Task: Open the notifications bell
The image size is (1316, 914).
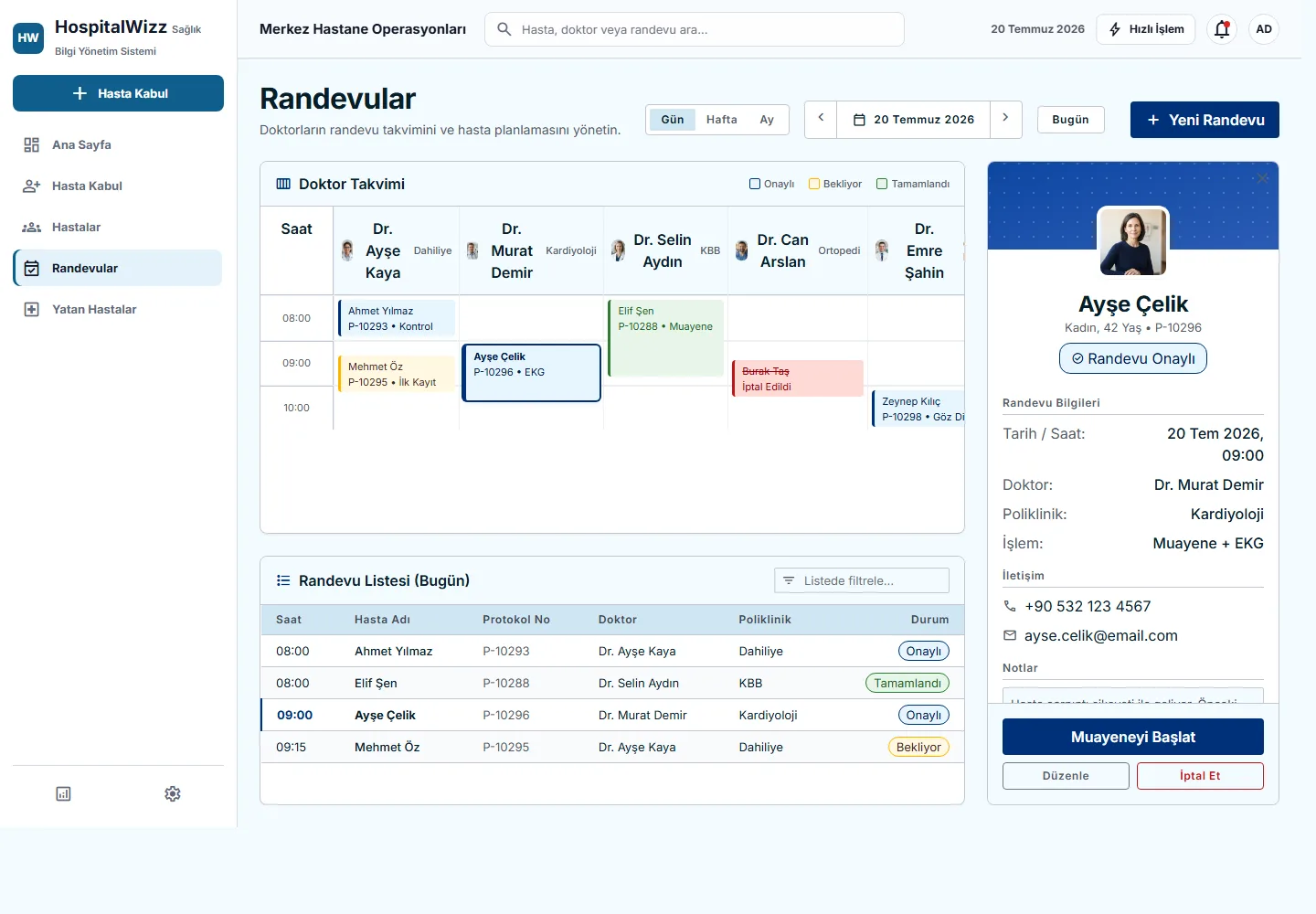Action: click(1222, 29)
